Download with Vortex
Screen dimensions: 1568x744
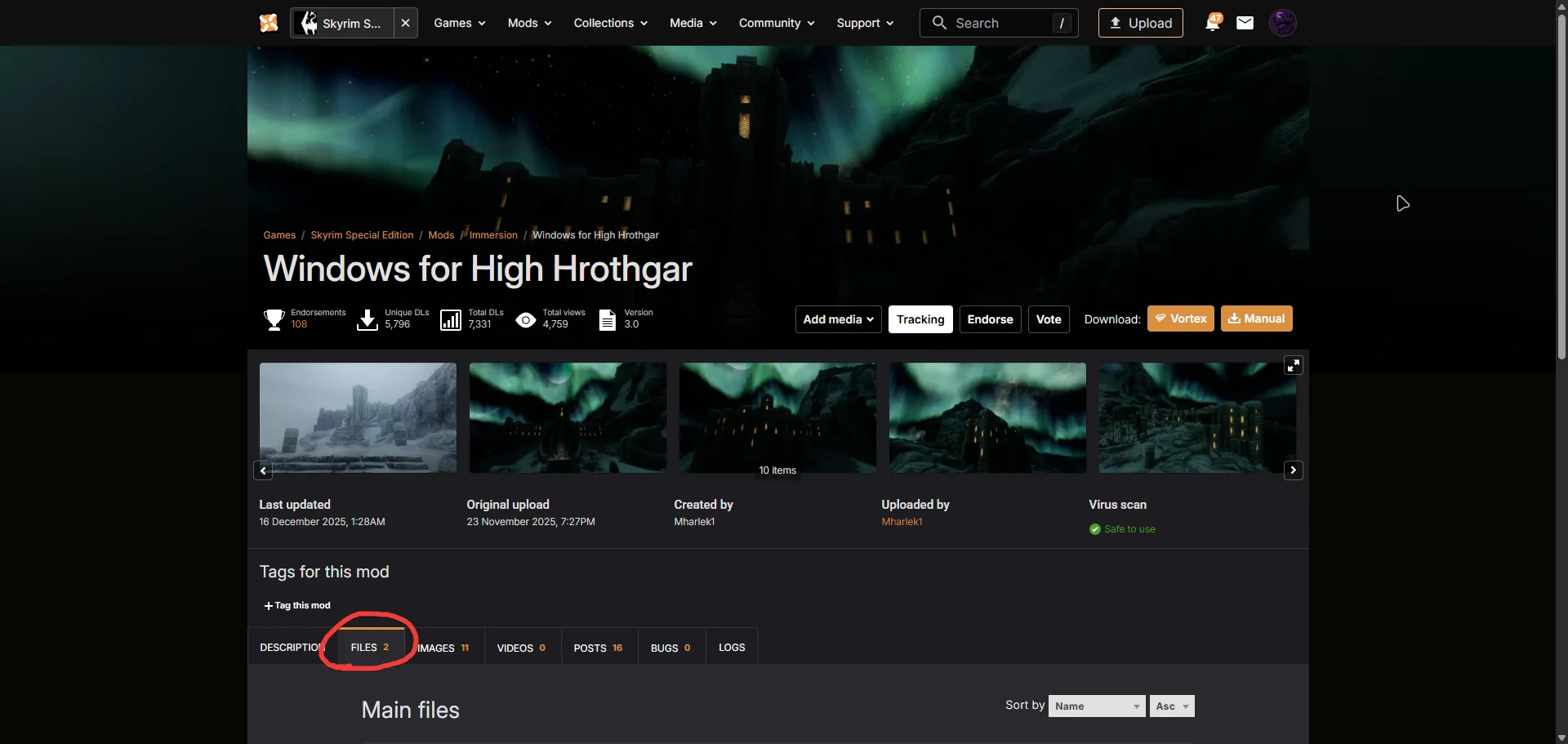click(1181, 319)
